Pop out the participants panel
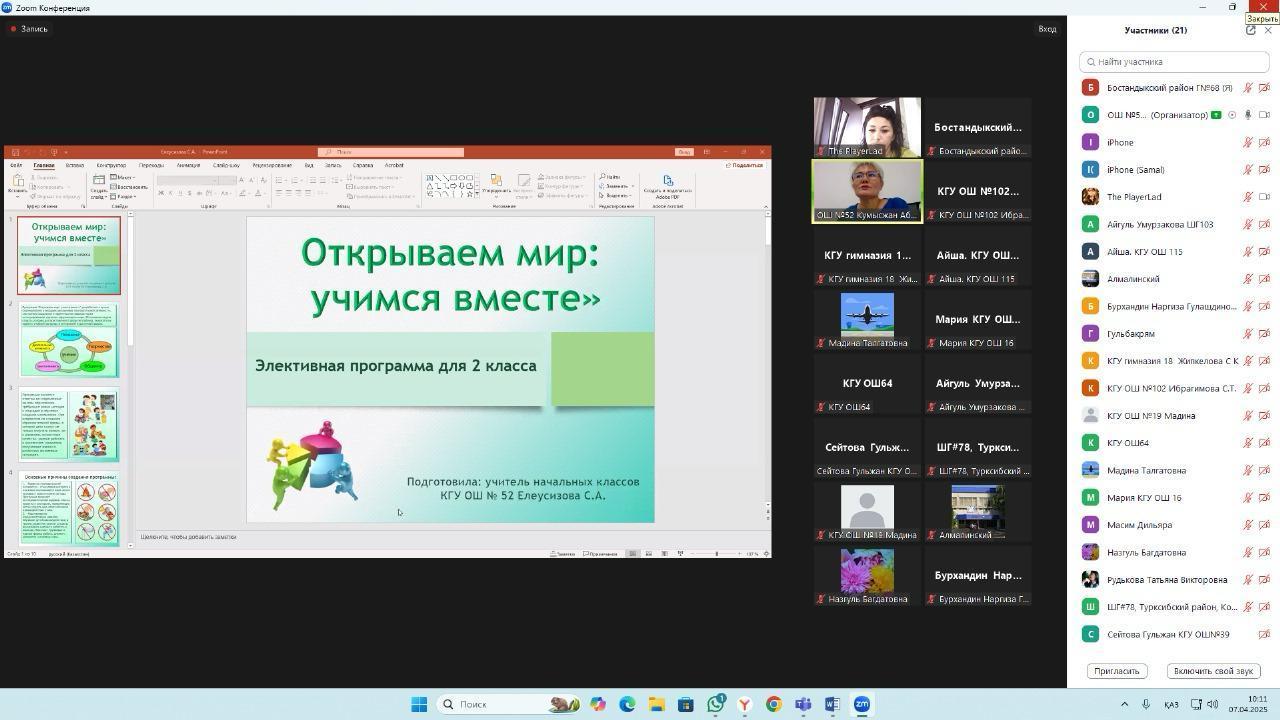Screen dimensions: 1280x720 click(1250, 31)
